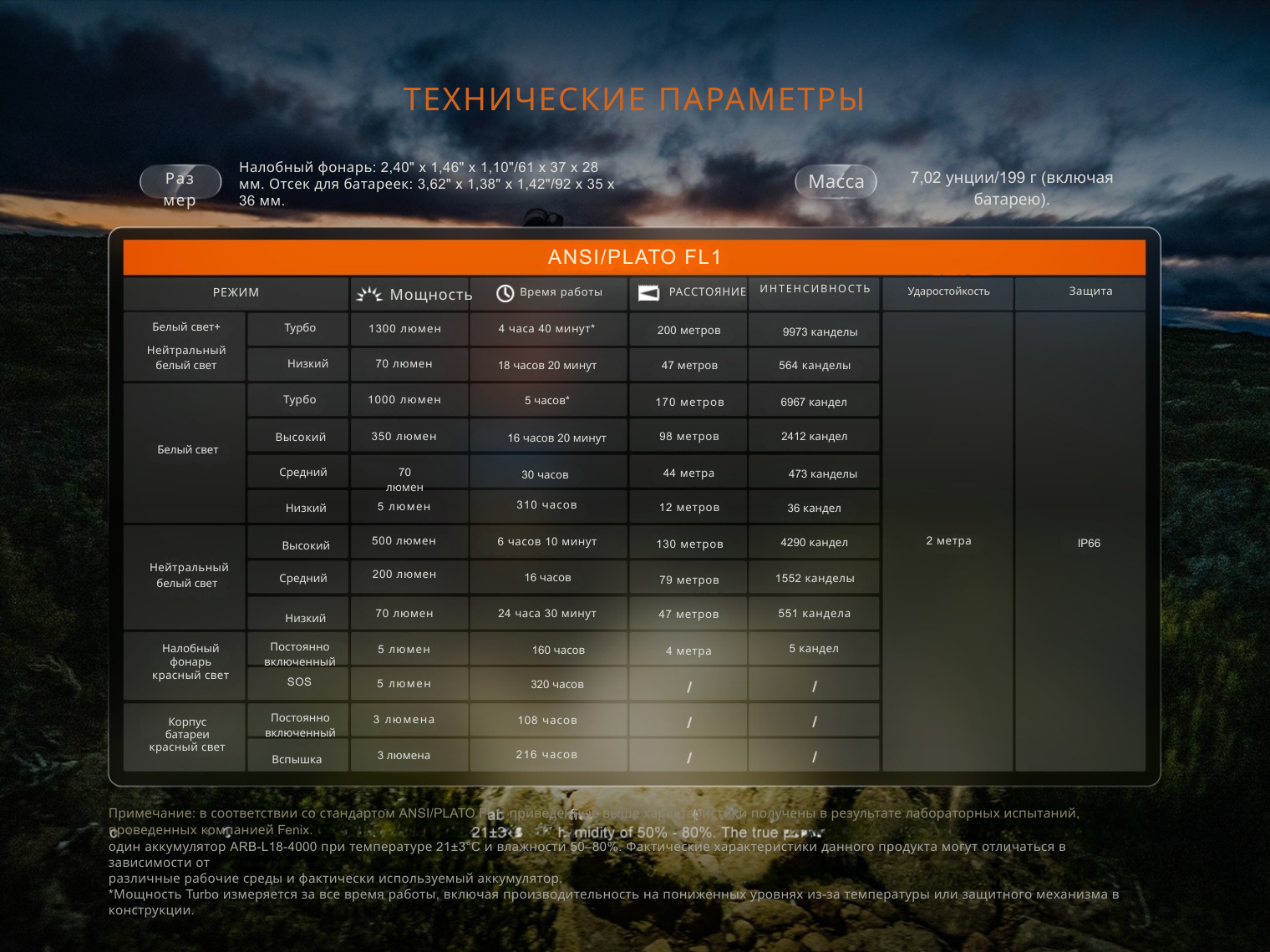Click the Масса pill label

click(x=836, y=181)
